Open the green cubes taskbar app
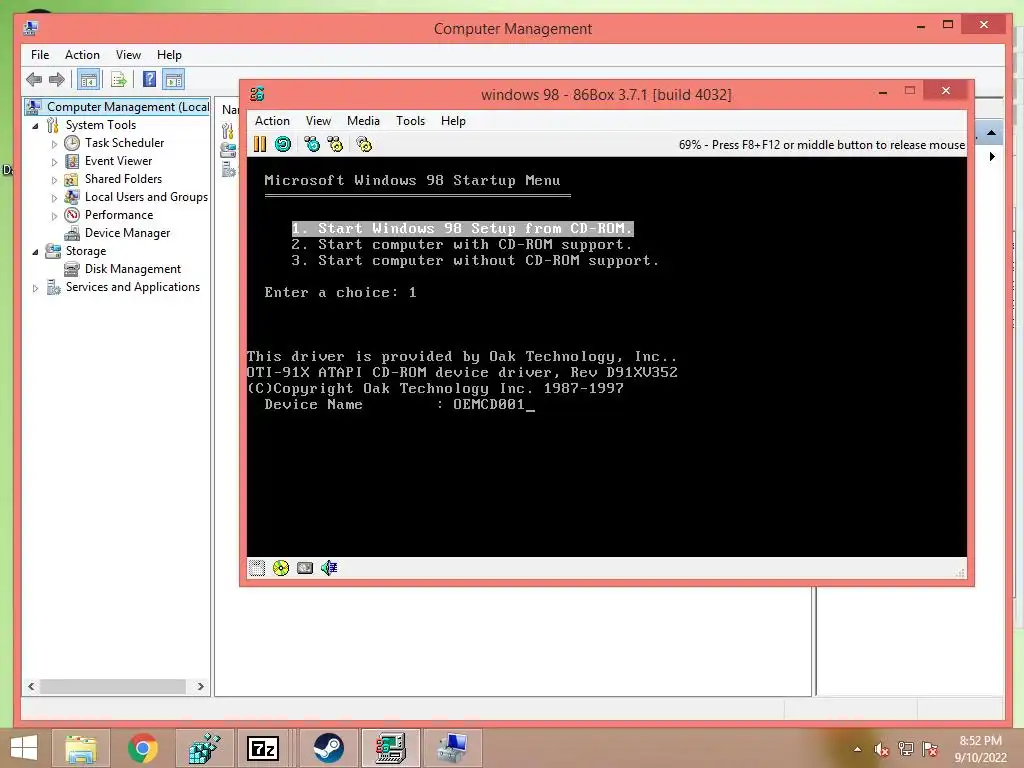1024x768 pixels. 204,748
